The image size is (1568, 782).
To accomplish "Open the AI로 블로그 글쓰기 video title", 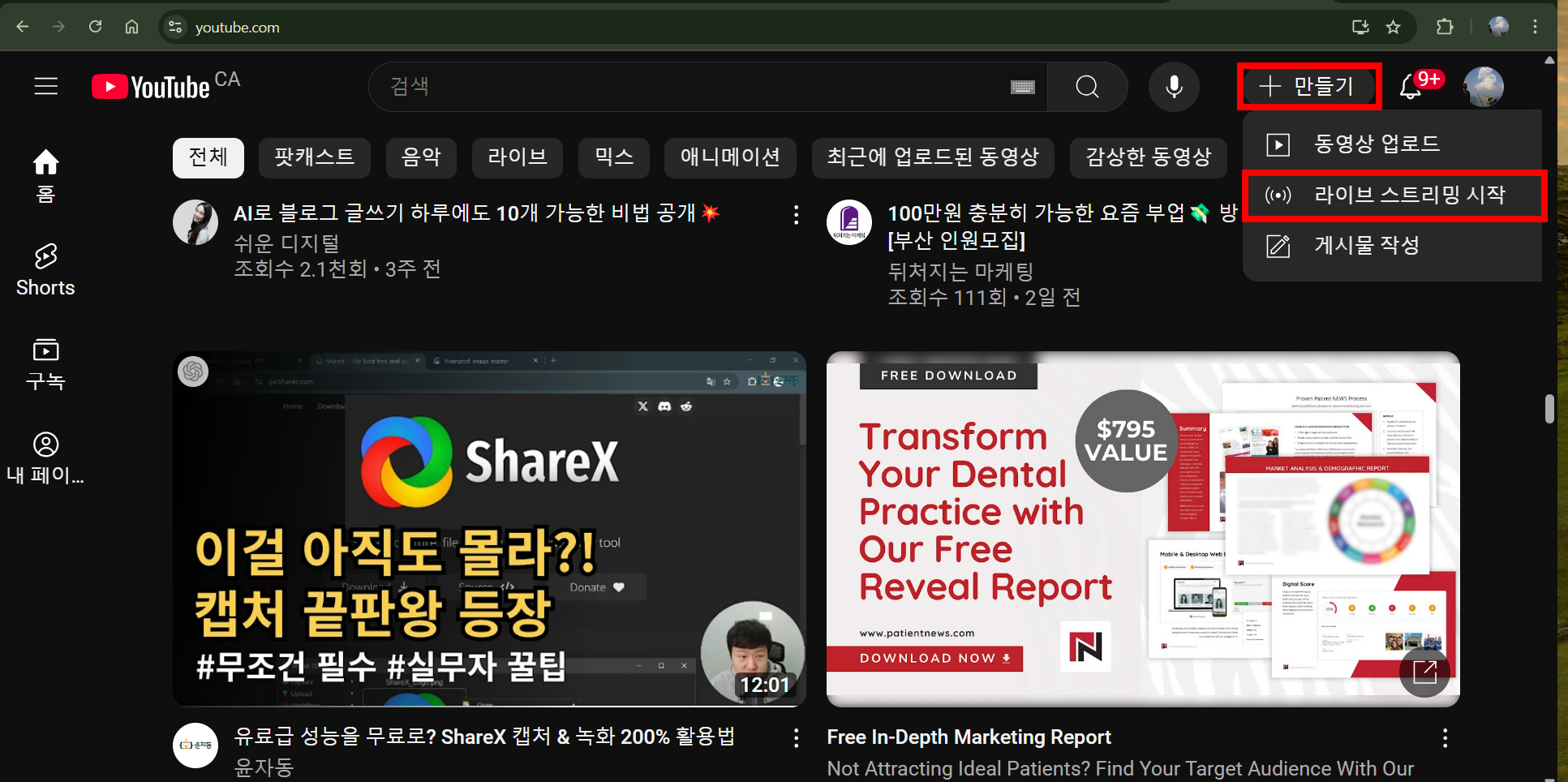I will coord(477,213).
